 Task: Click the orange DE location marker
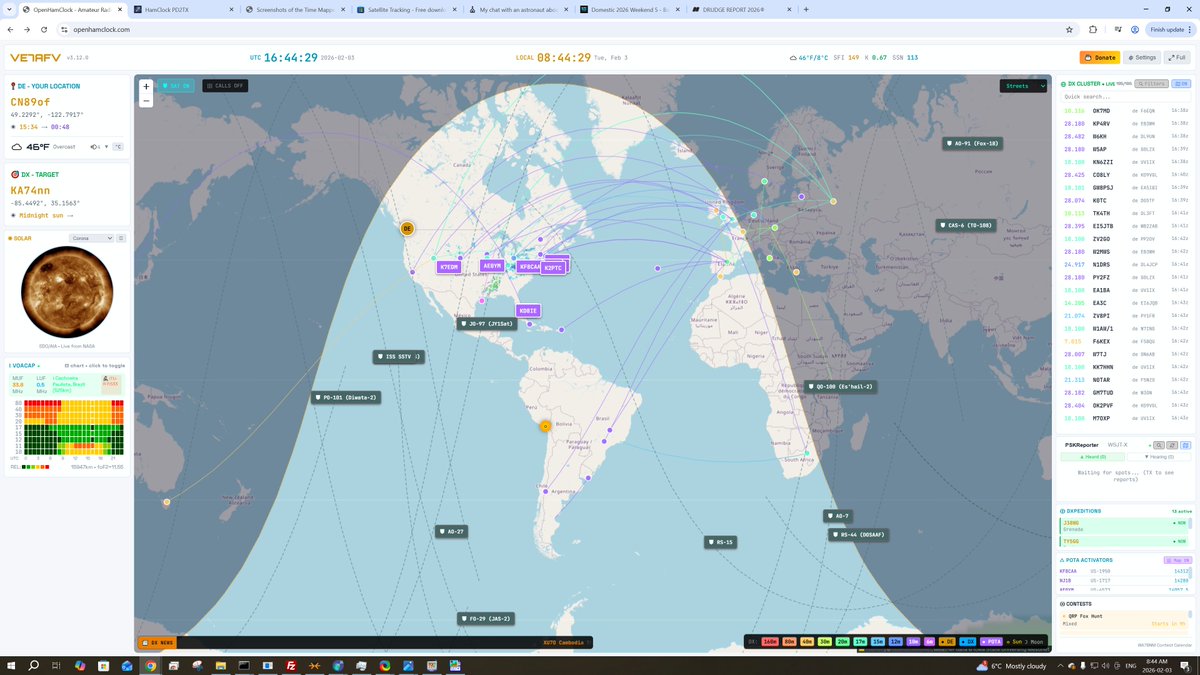coord(407,229)
